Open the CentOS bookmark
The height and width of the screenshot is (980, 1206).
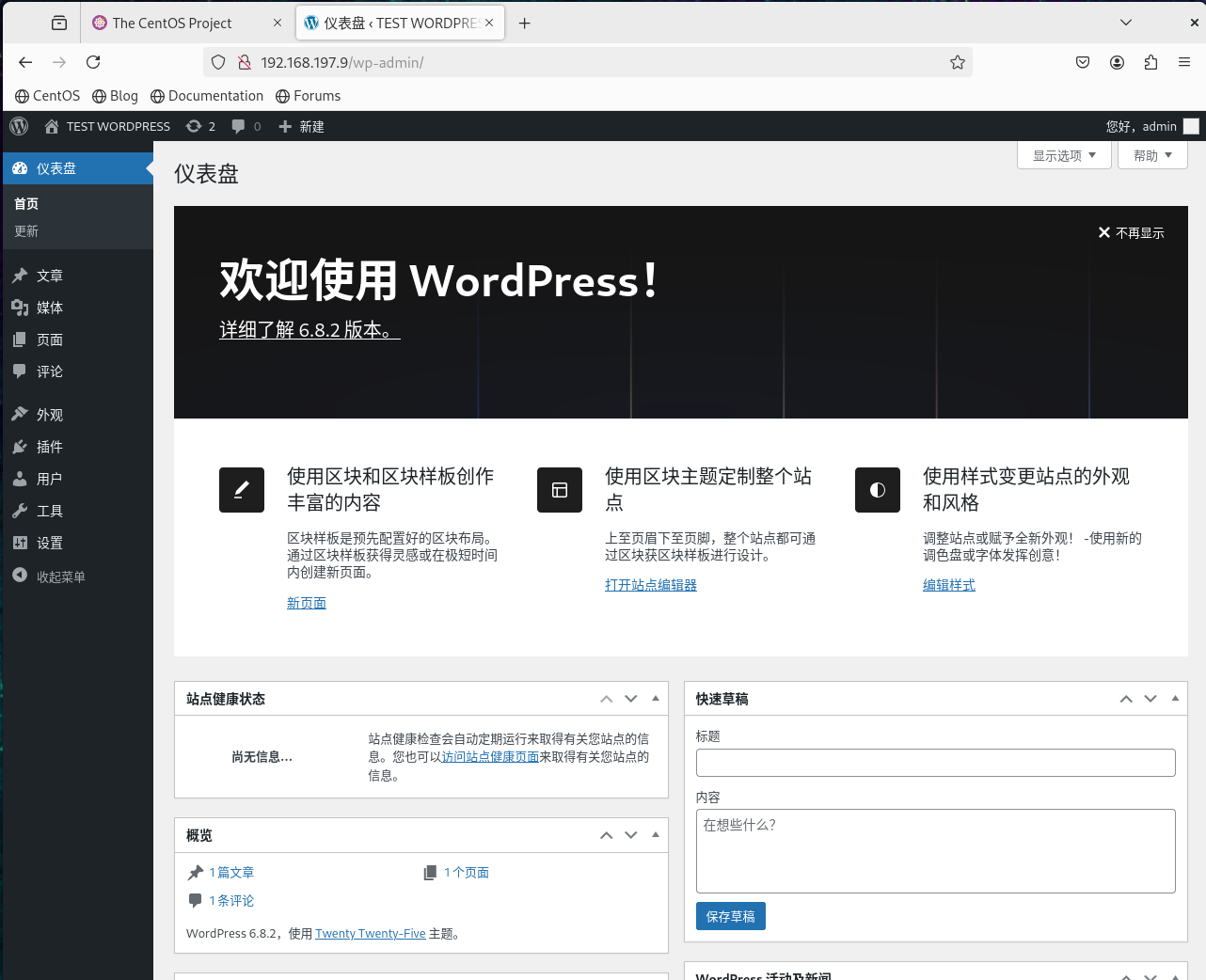tap(48, 96)
